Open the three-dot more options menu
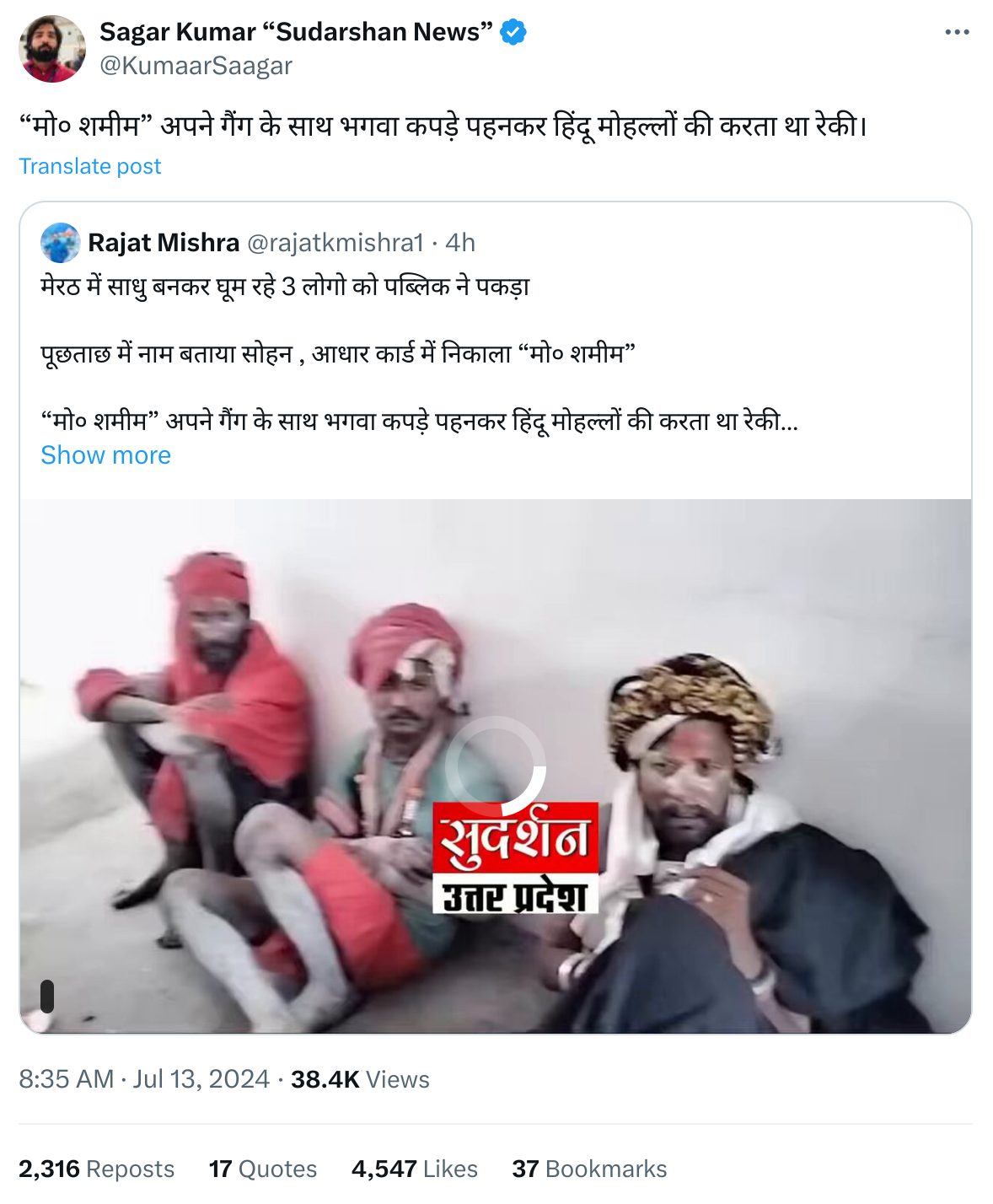This screenshot has width=993, height=1204. [x=957, y=32]
